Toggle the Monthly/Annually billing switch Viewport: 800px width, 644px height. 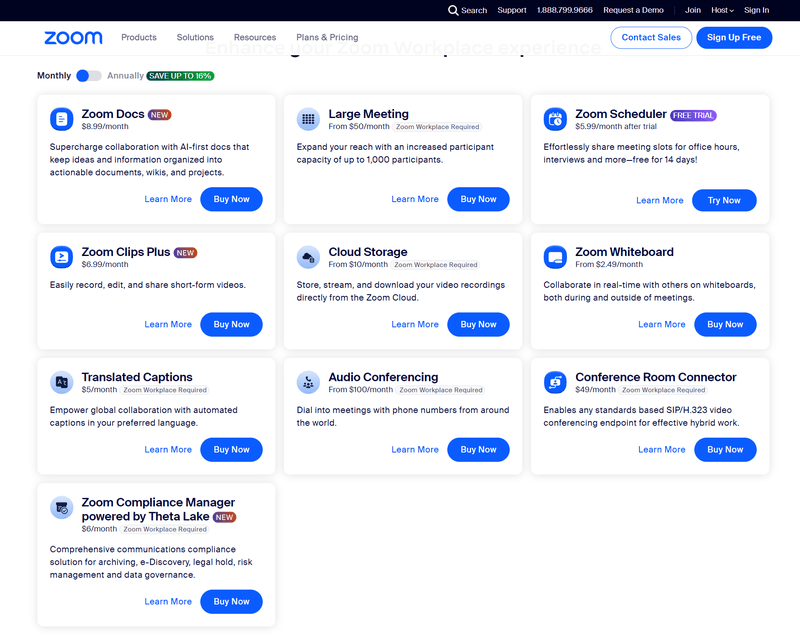point(89,76)
